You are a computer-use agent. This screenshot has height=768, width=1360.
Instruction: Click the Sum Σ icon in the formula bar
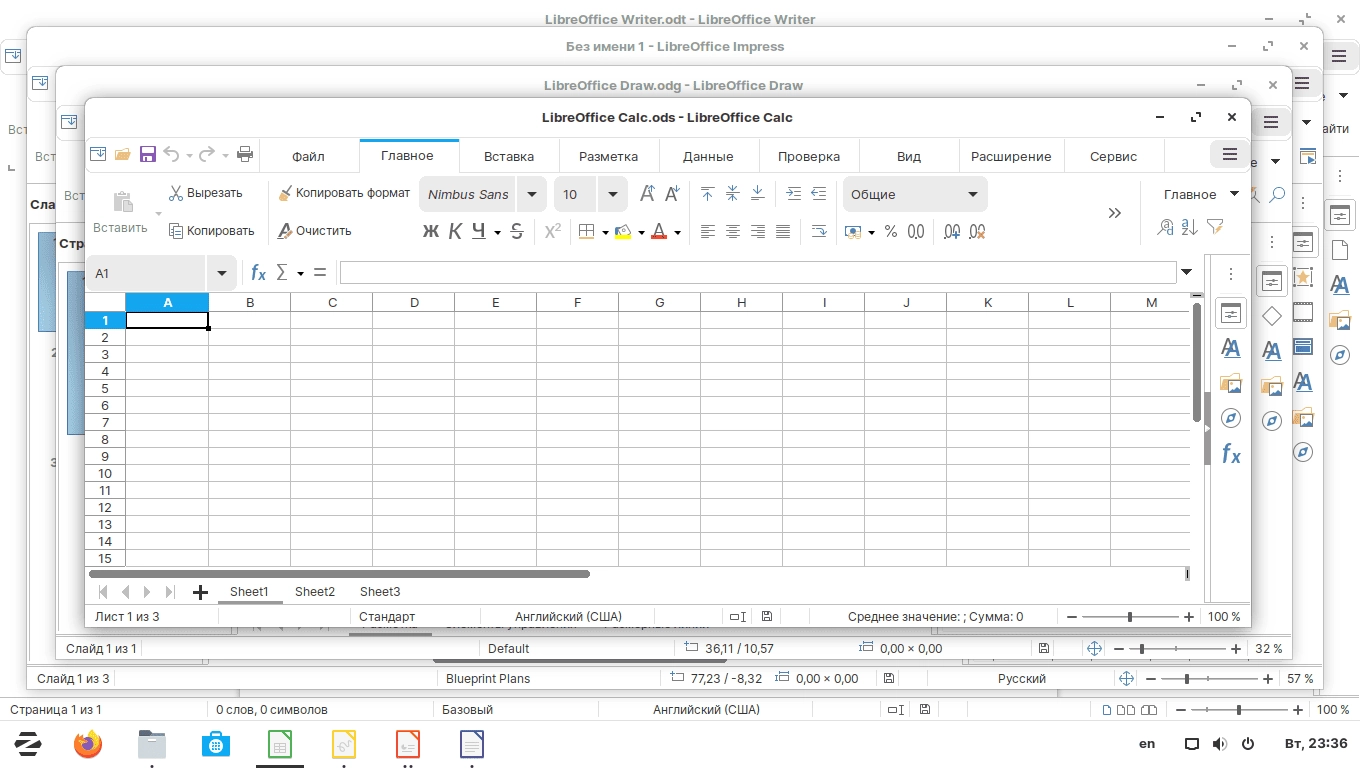(282, 272)
